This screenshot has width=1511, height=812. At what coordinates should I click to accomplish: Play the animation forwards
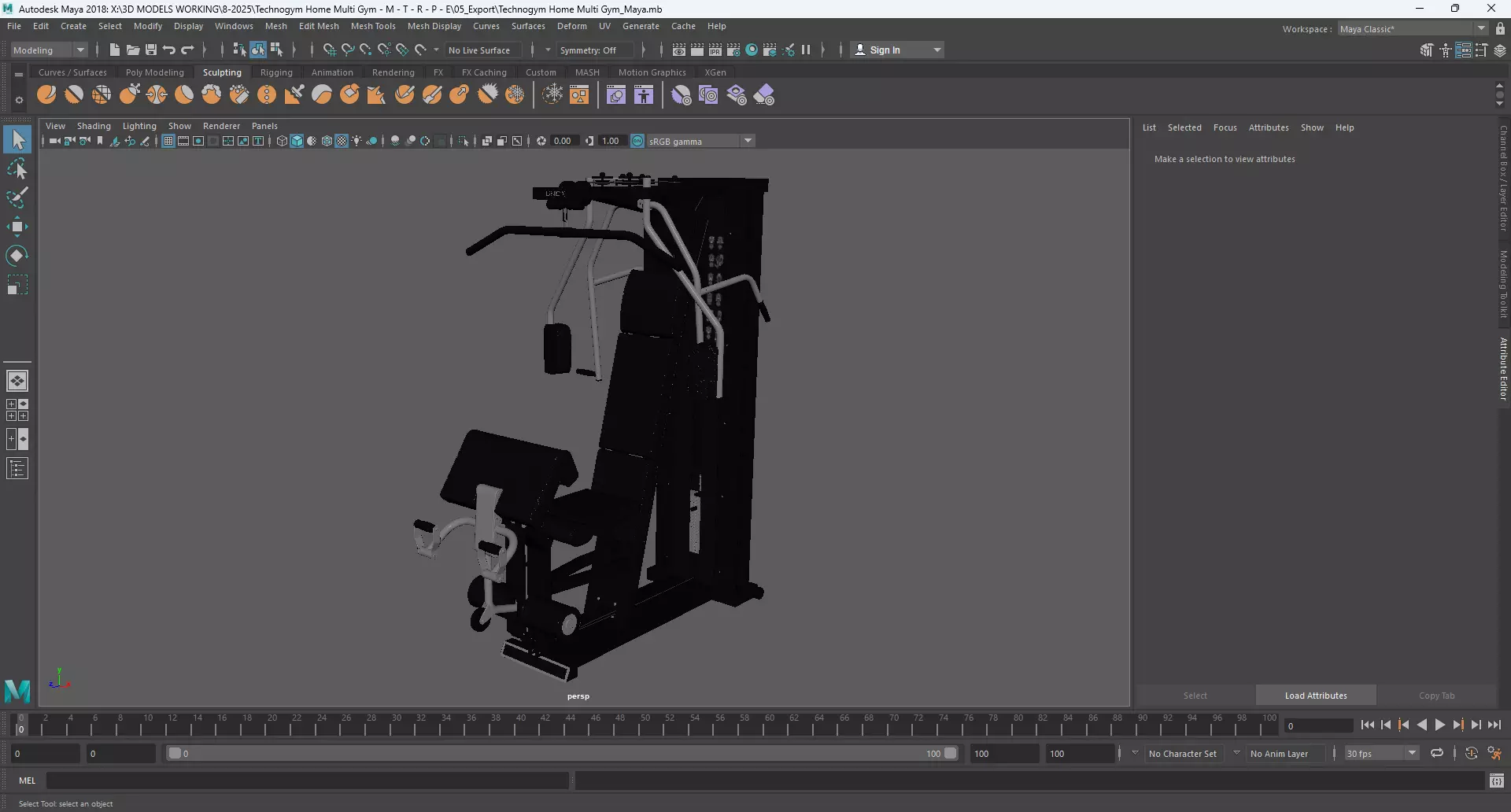click(1440, 725)
